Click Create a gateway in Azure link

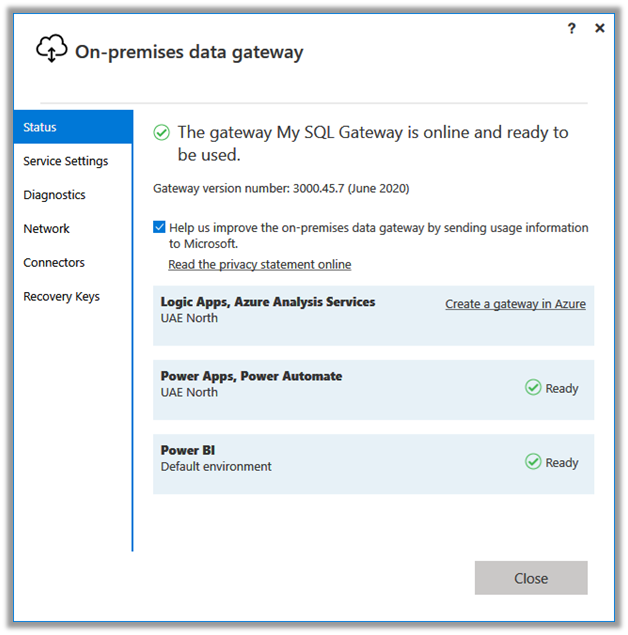tap(515, 304)
